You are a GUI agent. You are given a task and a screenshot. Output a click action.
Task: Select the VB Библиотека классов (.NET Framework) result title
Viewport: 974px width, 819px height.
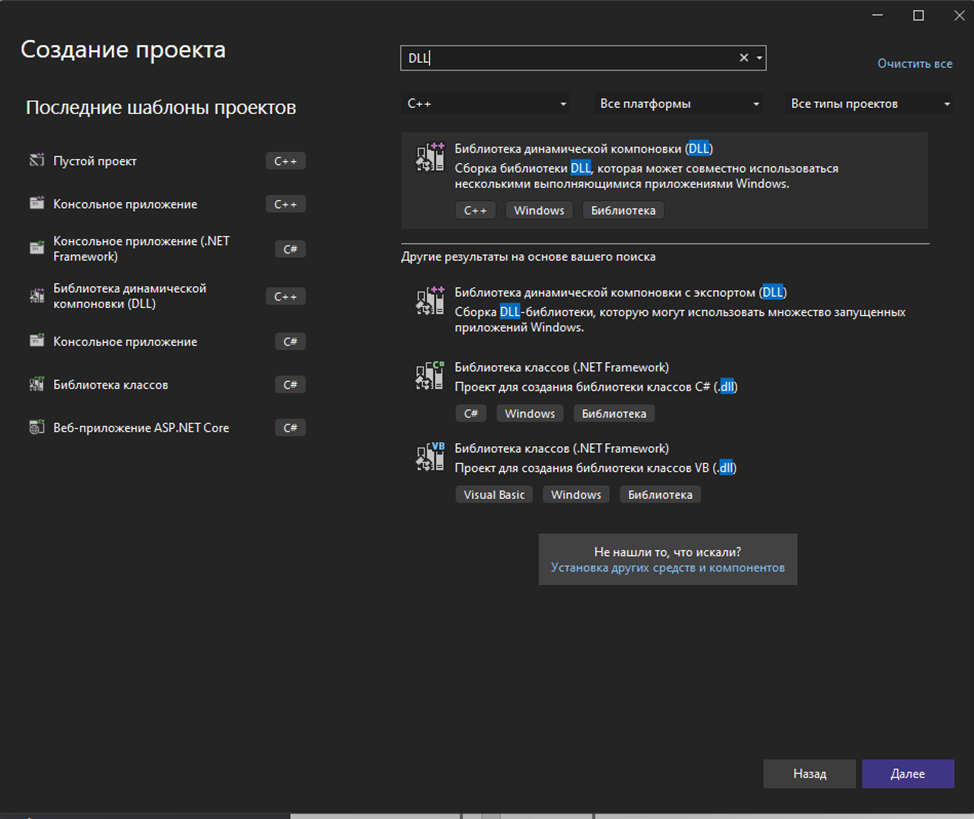pos(562,448)
